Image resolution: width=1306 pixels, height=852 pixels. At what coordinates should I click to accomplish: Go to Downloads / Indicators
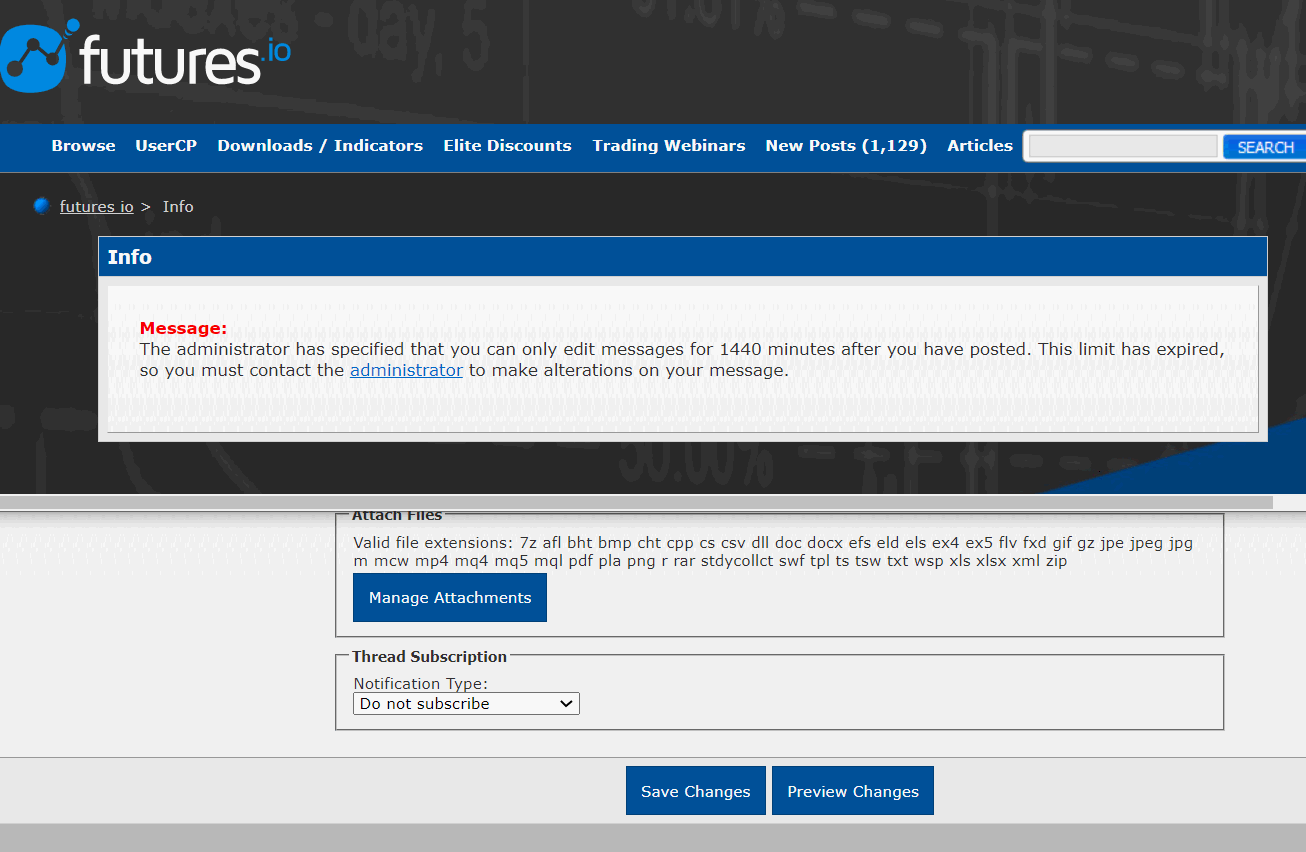320,146
